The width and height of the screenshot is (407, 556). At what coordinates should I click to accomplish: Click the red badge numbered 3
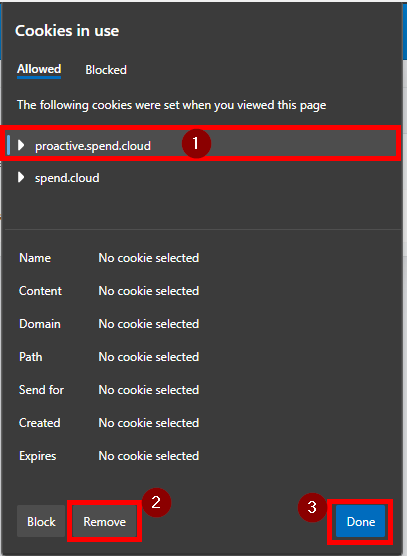coord(312,507)
